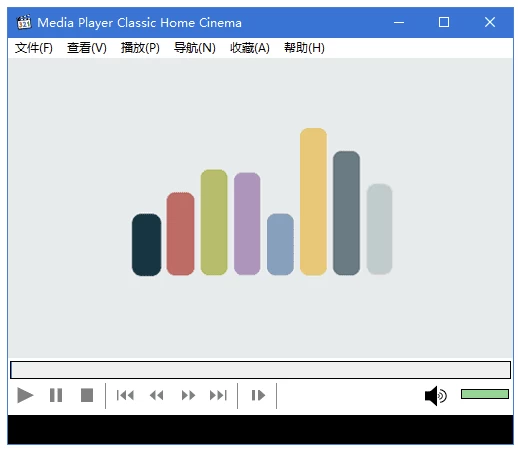Expand the 导航(N) menu
The image size is (518, 450).
[195, 48]
